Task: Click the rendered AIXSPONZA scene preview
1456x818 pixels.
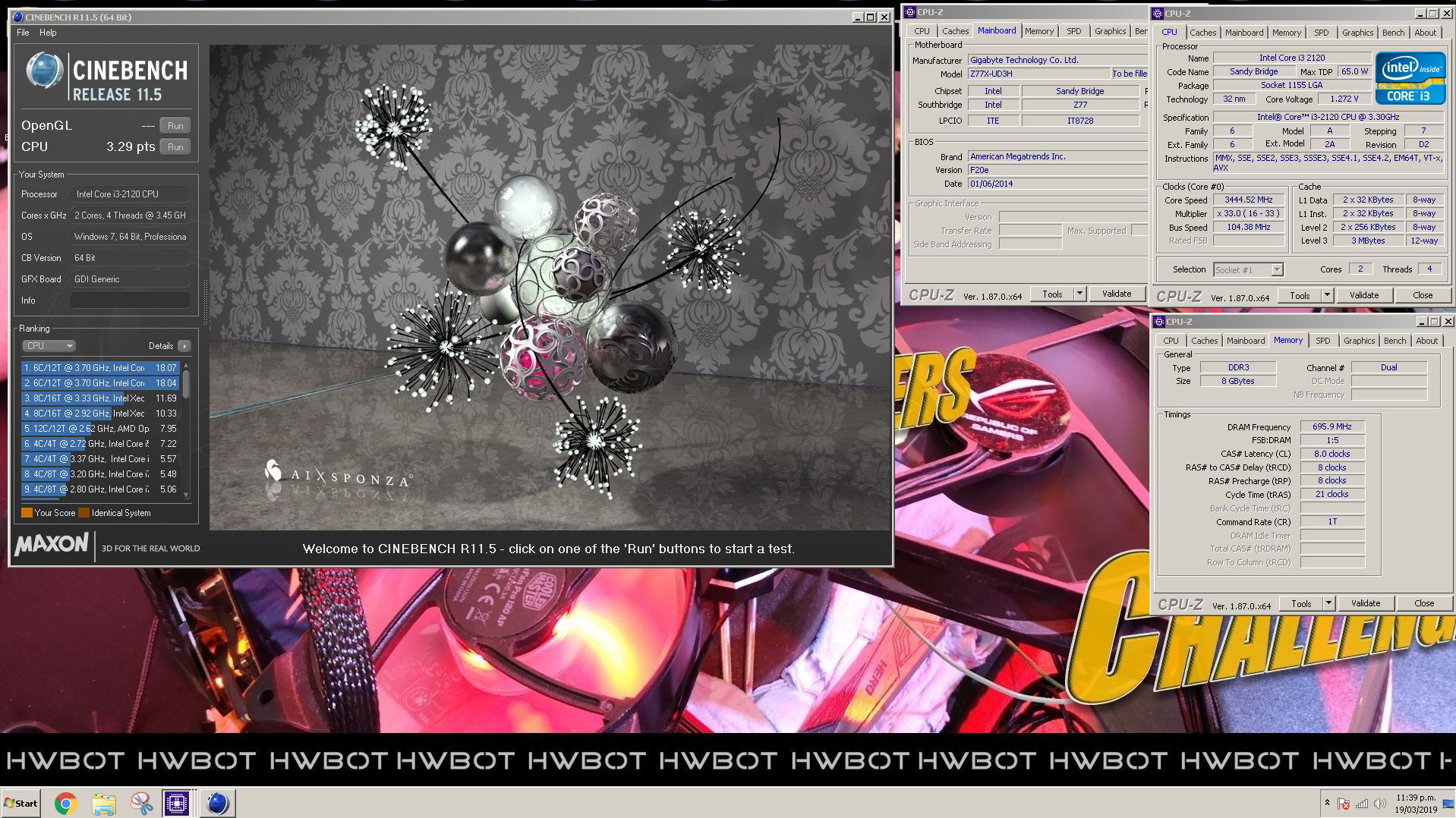Action: 550,287
